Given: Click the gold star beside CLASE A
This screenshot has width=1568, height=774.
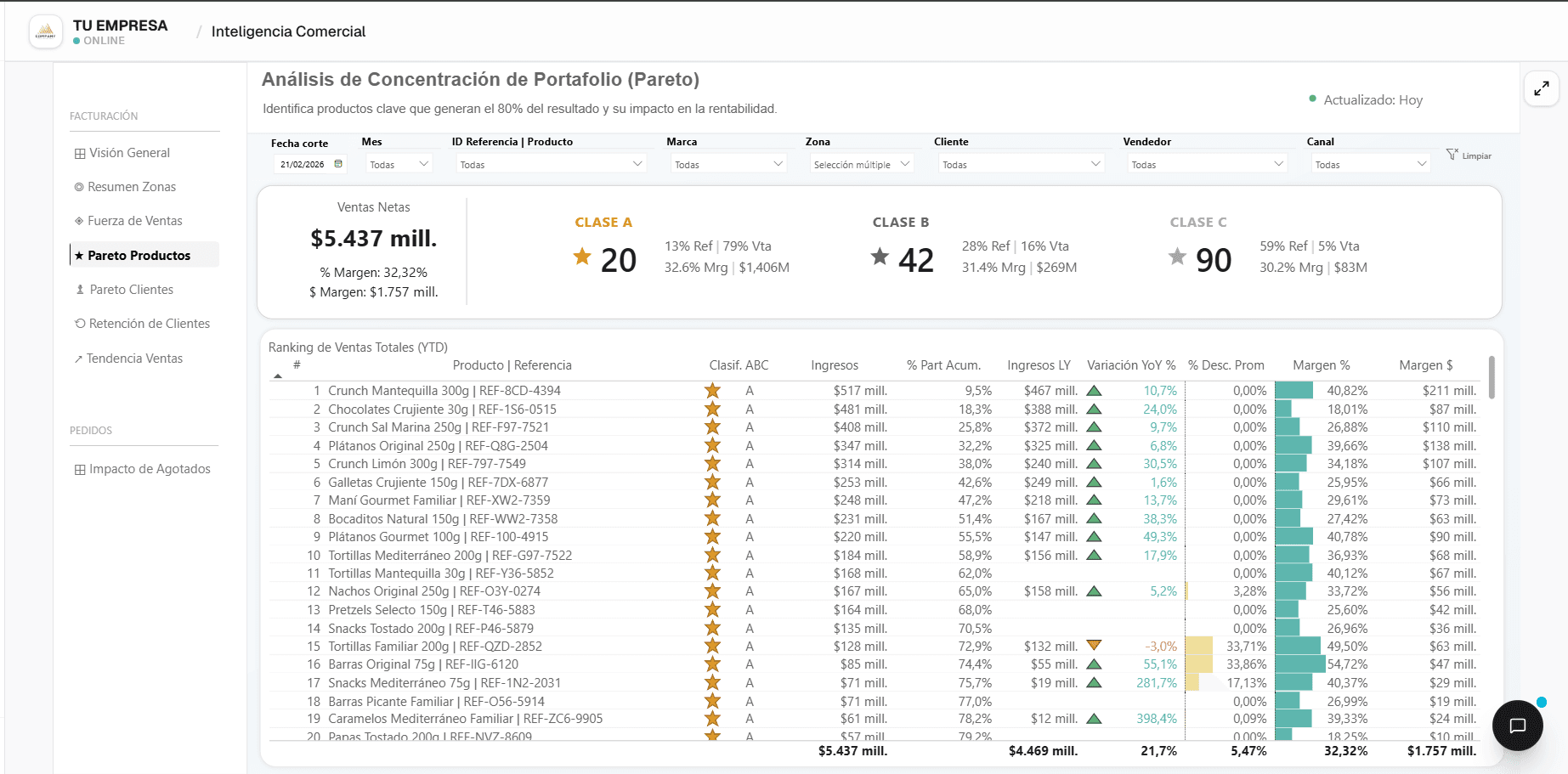Looking at the screenshot, I should click(x=582, y=256).
